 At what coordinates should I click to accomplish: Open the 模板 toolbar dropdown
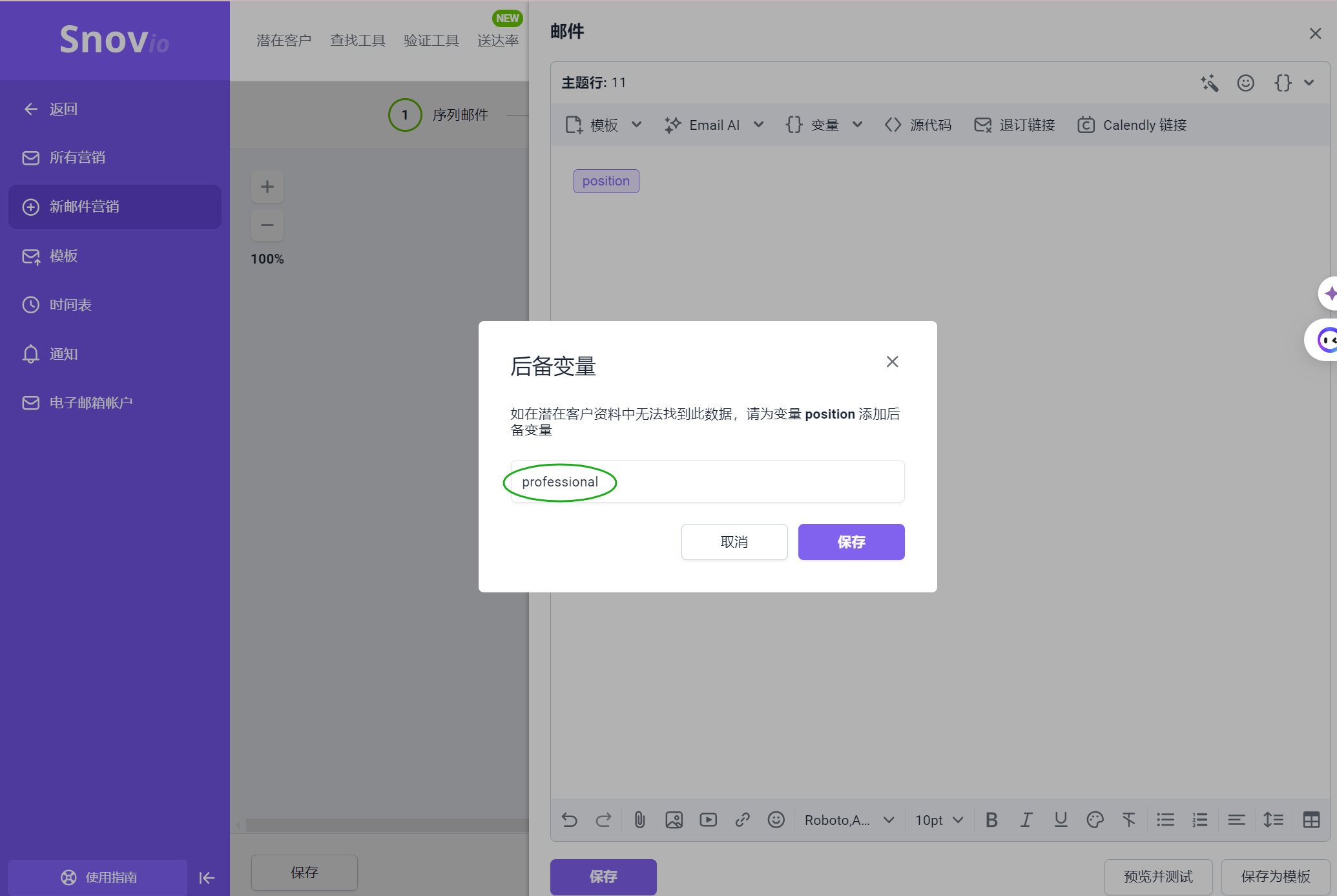(604, 125)
